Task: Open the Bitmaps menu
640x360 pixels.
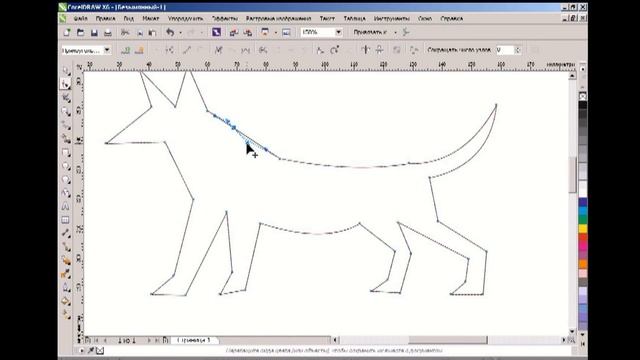Action: click(278, 18)
